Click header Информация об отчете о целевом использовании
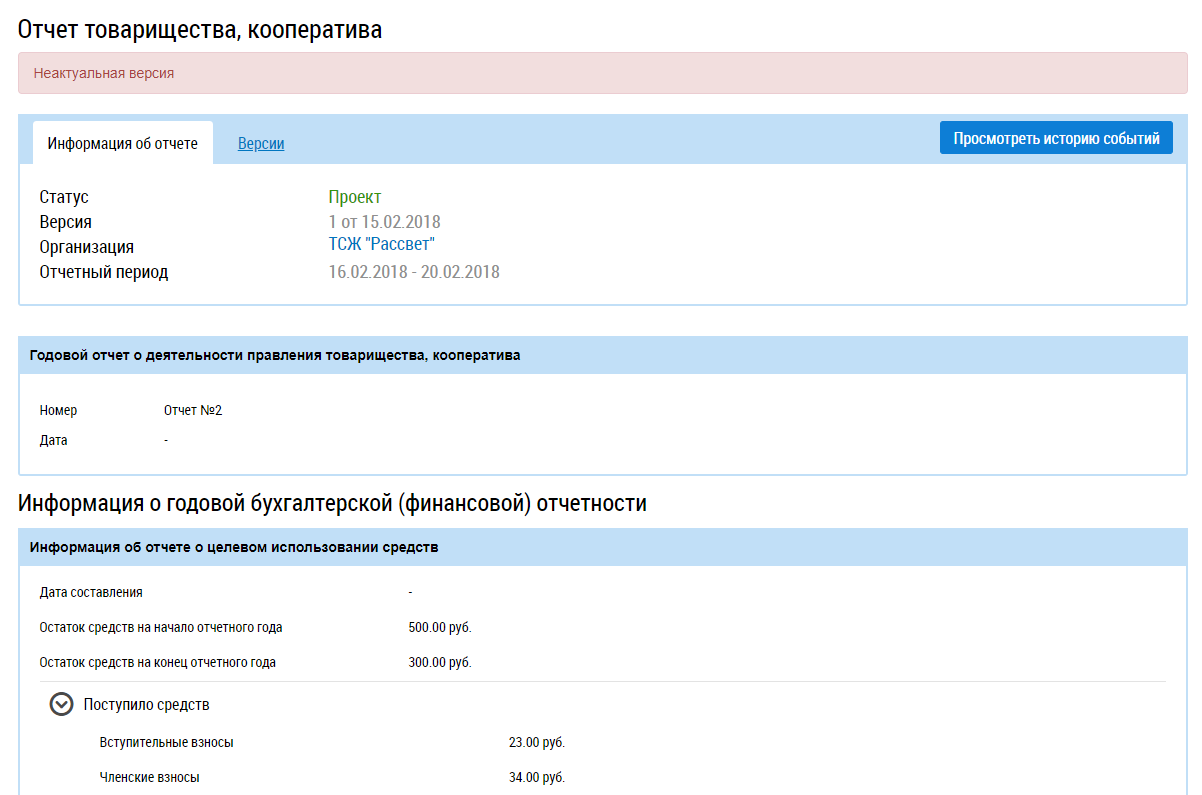The width and height of the screenshot is (1202, 795). click(234, 547)
